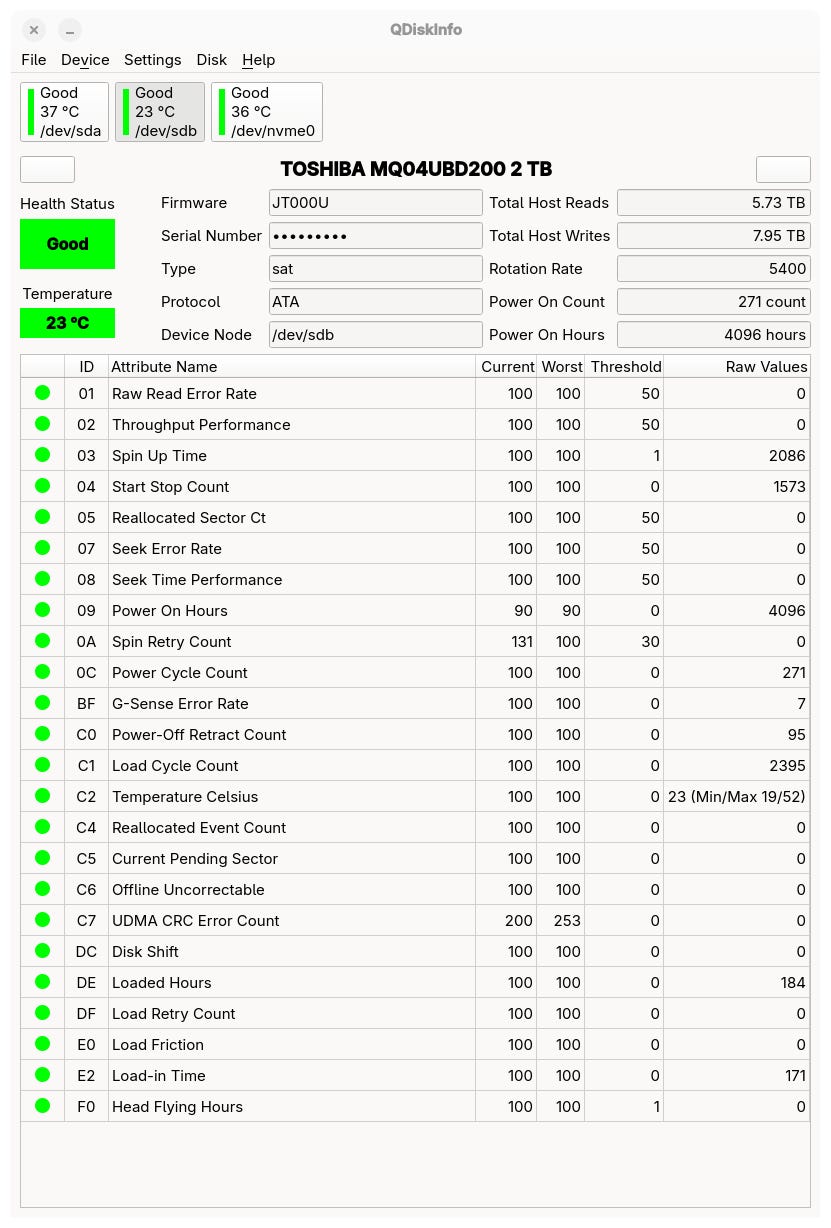Image resolution: width=831 pixels, height=1228 pixels.
Task: Click the green Good health status box
Action: 67,244
